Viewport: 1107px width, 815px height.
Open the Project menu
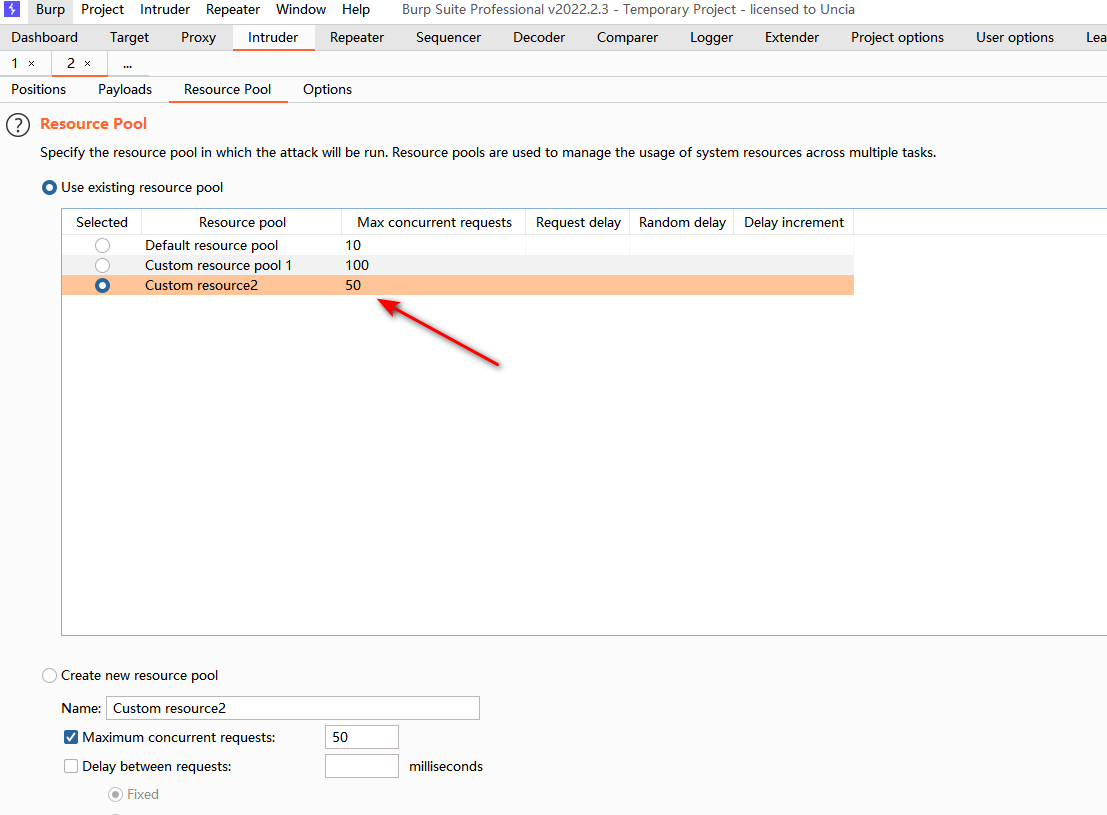tap(102, 9)
